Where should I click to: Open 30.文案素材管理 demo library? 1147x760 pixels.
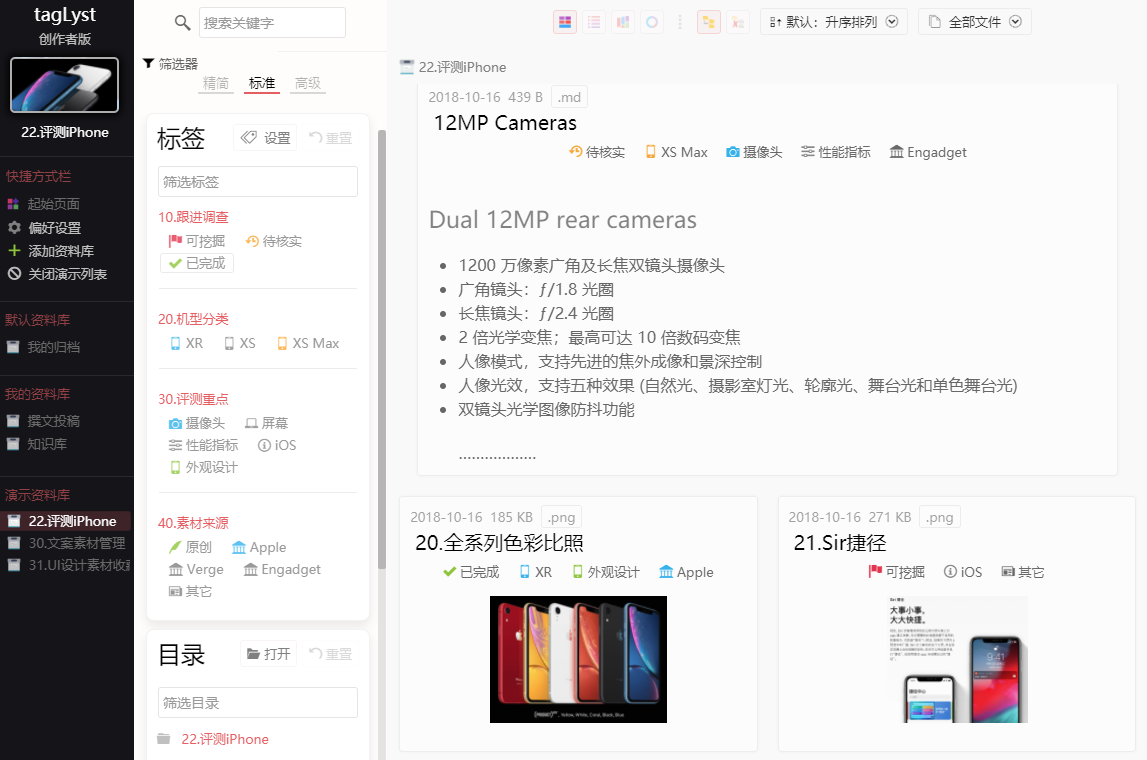click(x=67, y=543)
